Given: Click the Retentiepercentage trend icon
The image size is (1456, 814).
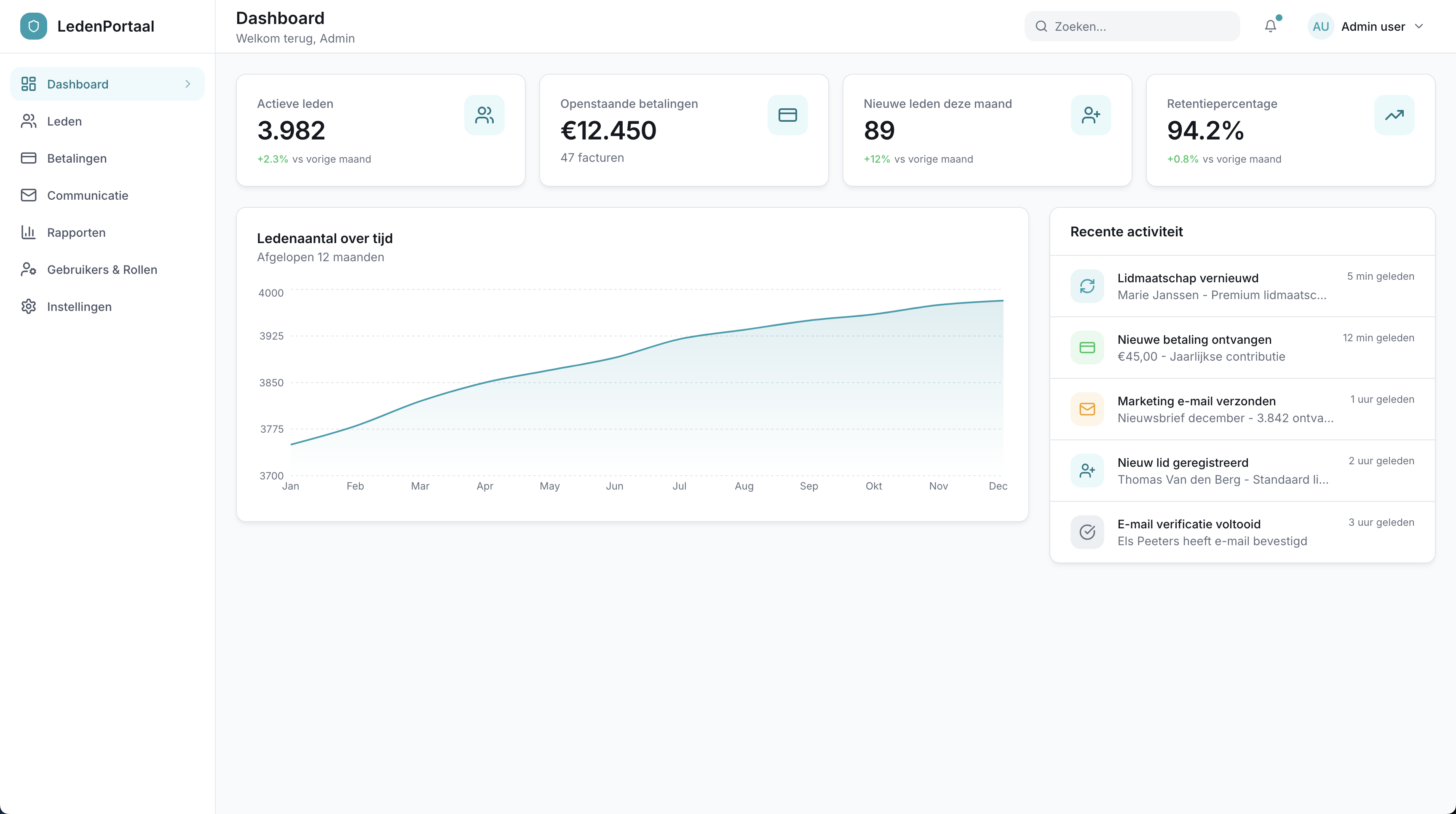Looking at the screenshot, I should click(x=1393, y=115).
